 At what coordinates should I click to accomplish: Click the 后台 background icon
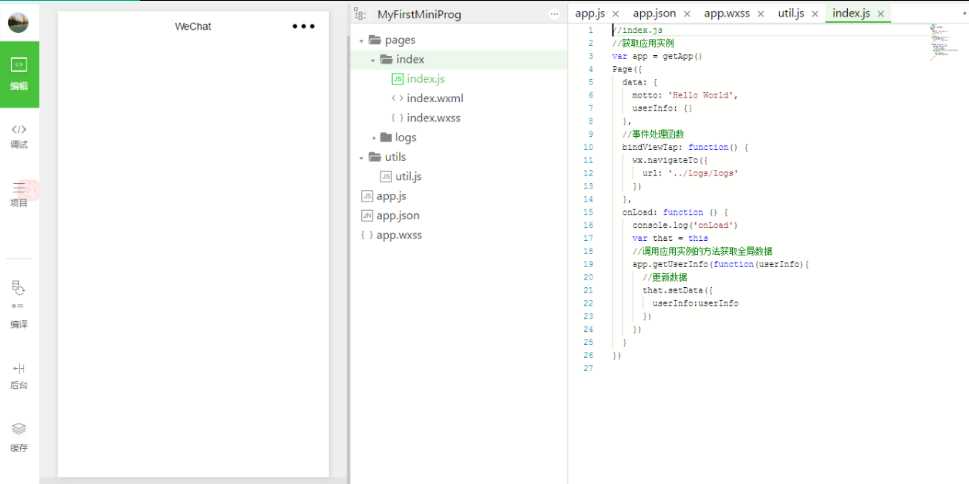coord(19,368)
